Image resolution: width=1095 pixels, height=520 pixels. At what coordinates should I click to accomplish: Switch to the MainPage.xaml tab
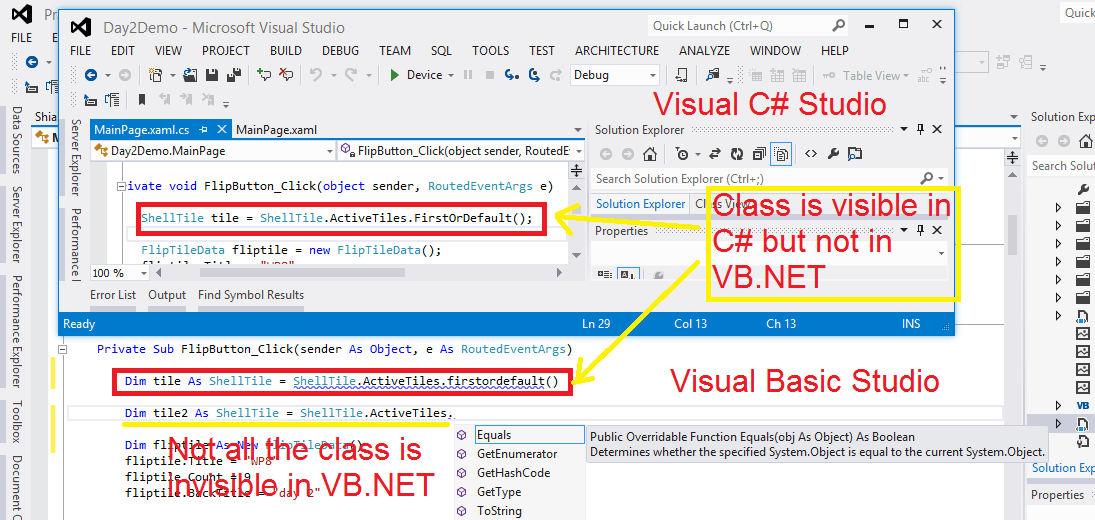tap(277, 129)
